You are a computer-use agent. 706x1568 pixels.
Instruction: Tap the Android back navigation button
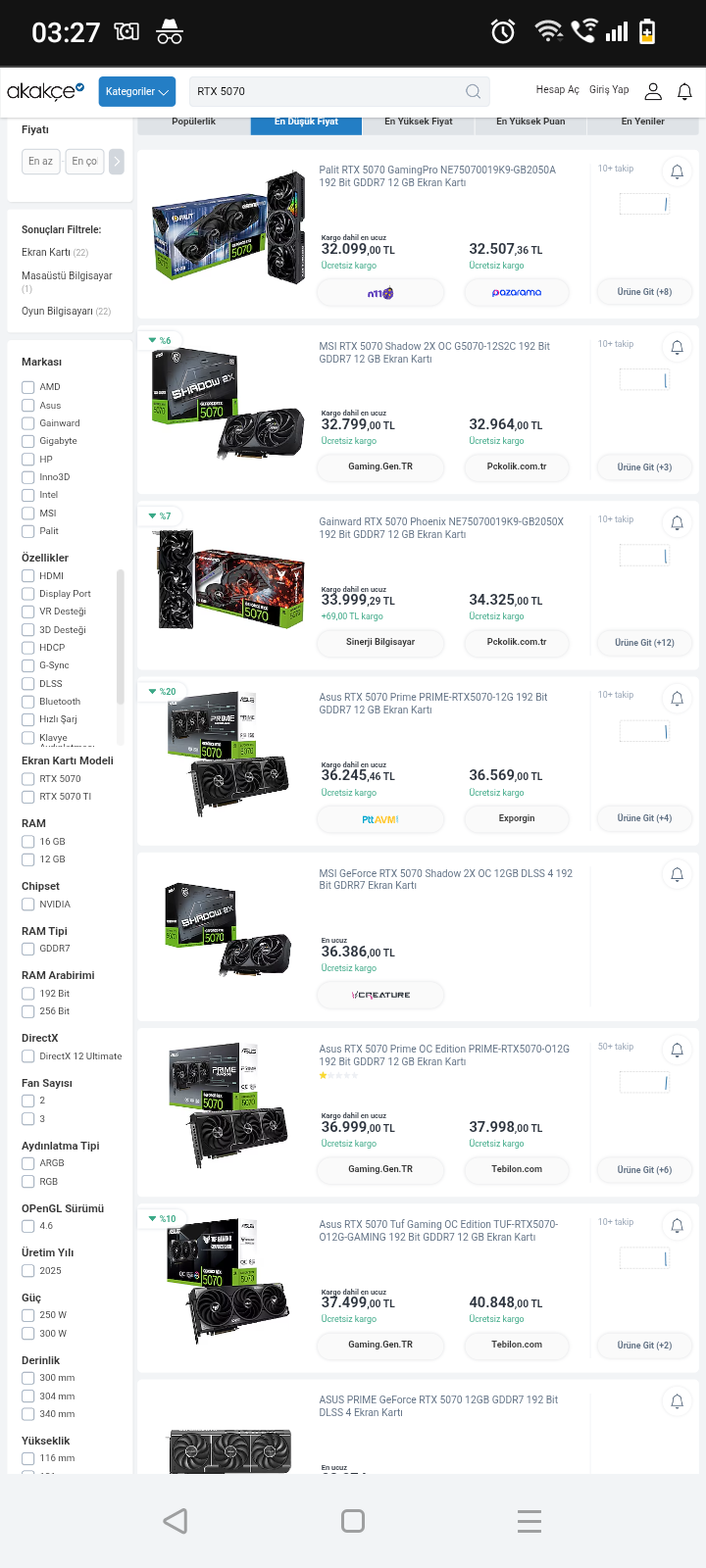tap(176, 1521)
